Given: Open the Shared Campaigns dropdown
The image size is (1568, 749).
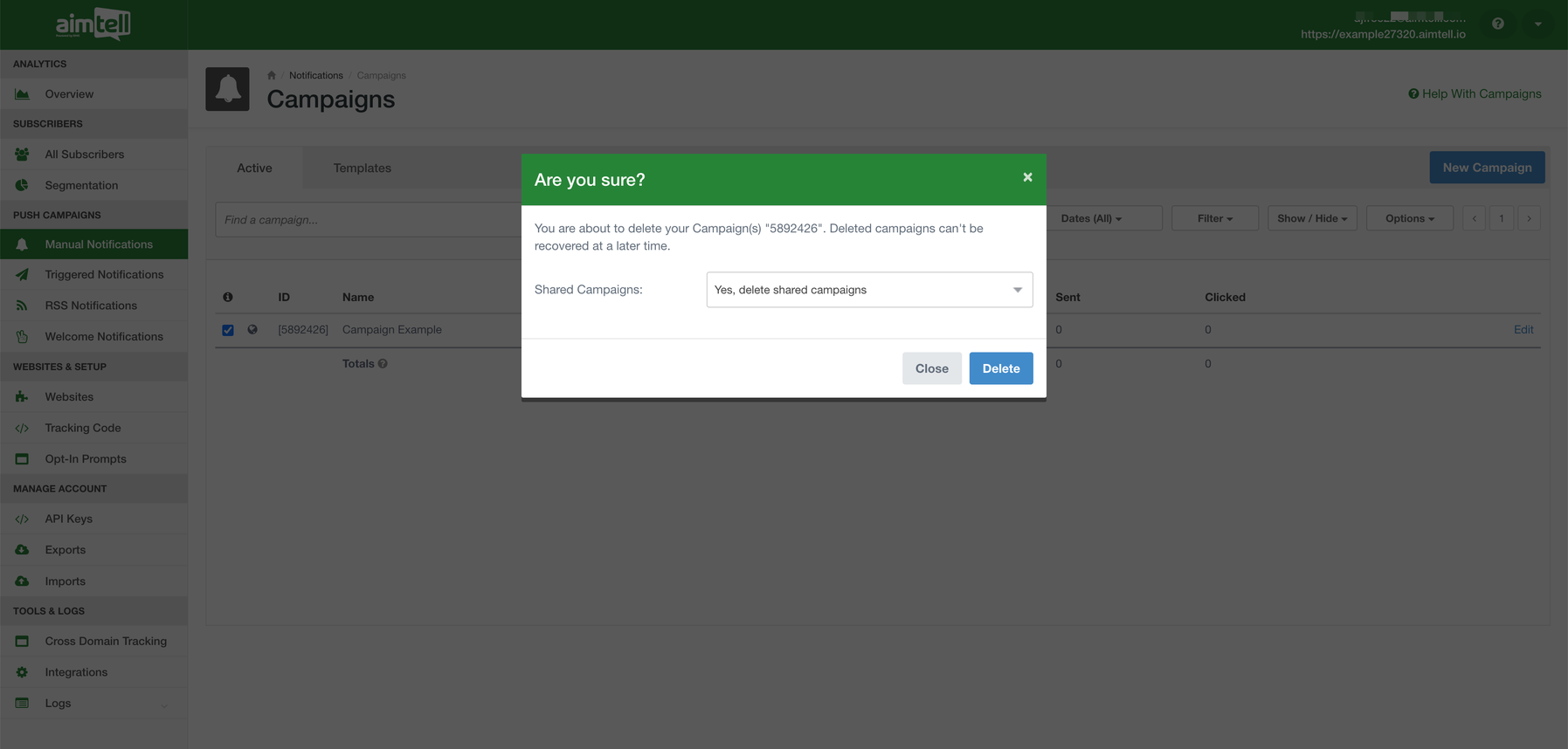Looking at the screenshot, I should 868,290.
